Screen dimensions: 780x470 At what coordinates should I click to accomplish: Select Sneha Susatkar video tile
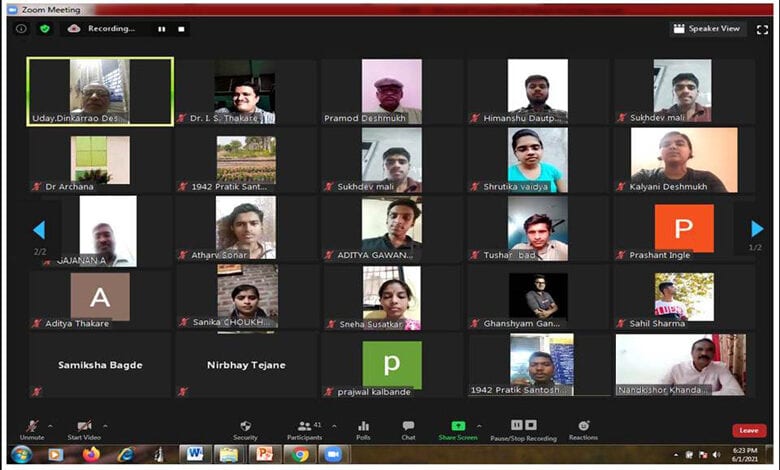pyautogui.click(x=392, y=297)
